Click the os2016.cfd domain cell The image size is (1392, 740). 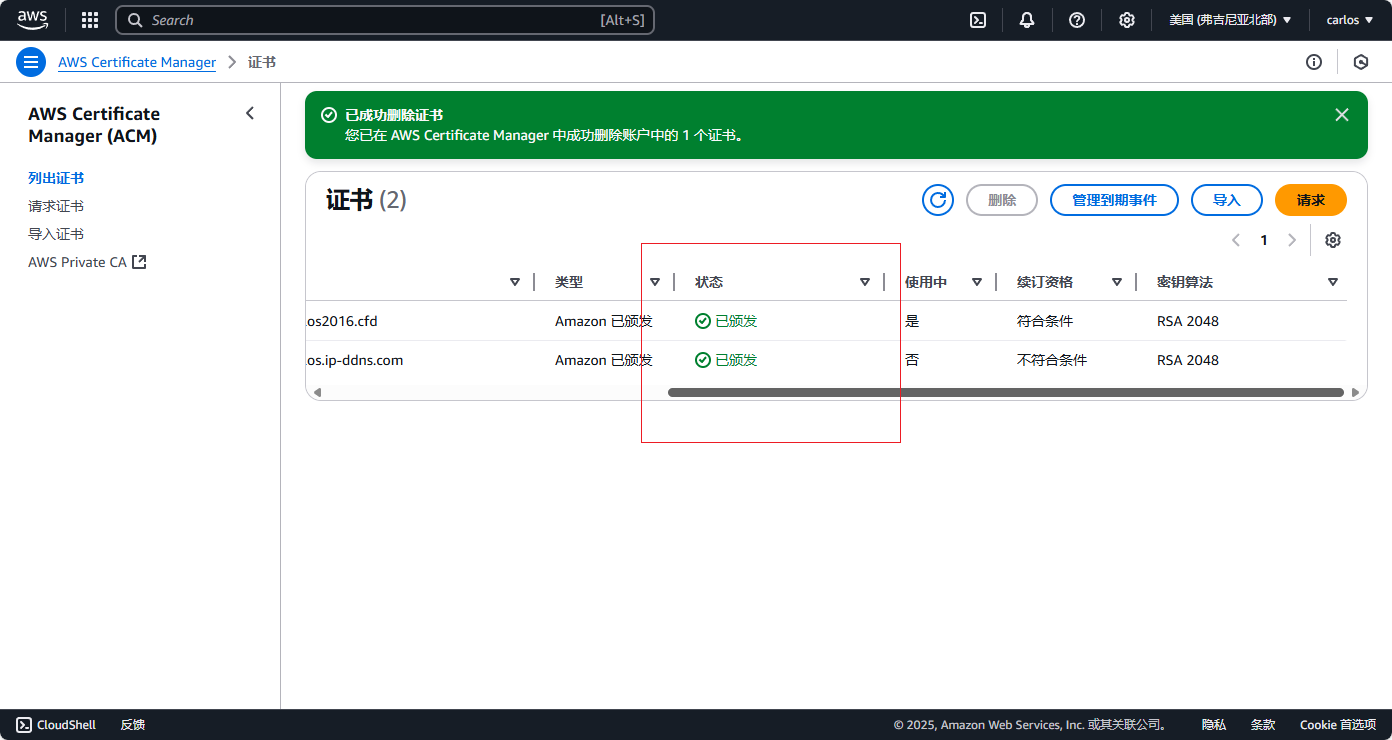[x=342, y=321]
